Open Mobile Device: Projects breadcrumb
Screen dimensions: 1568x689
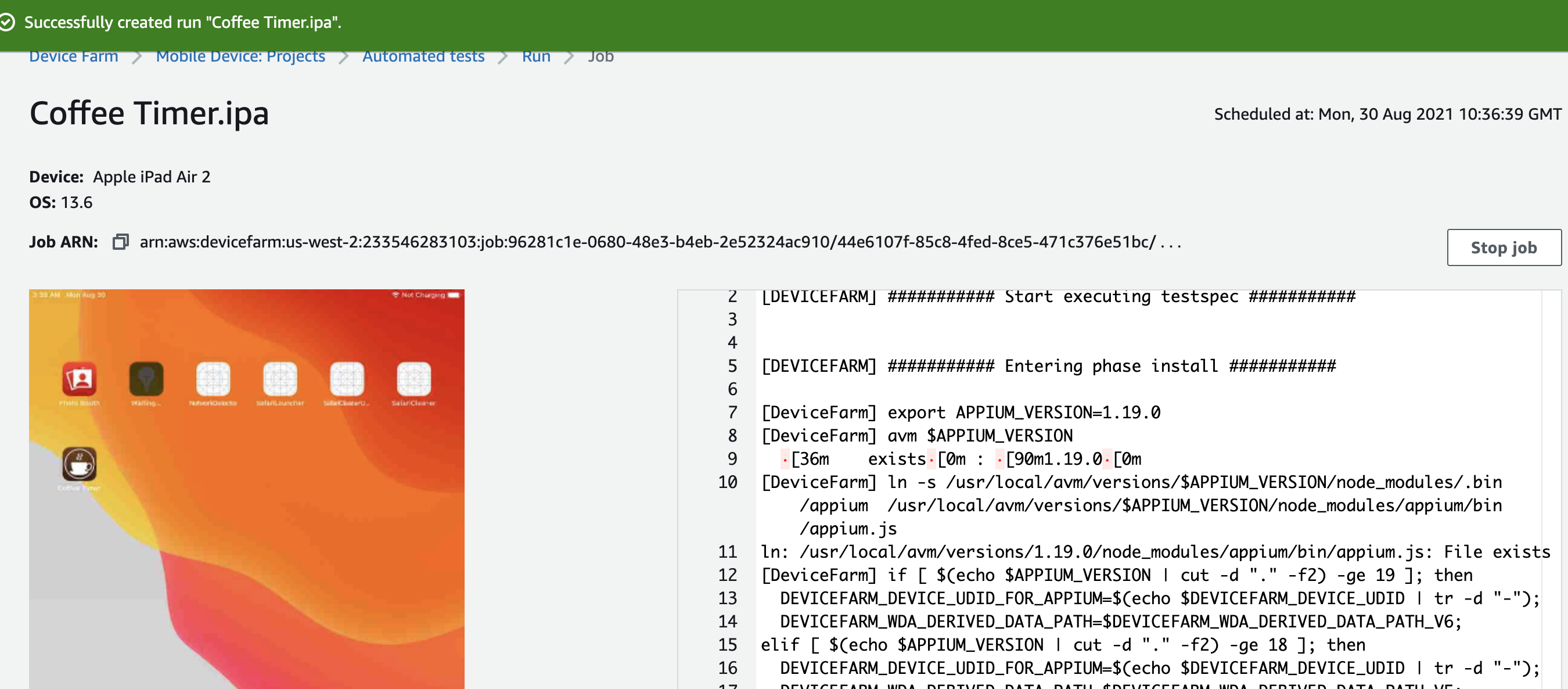(x=242, y=56)
